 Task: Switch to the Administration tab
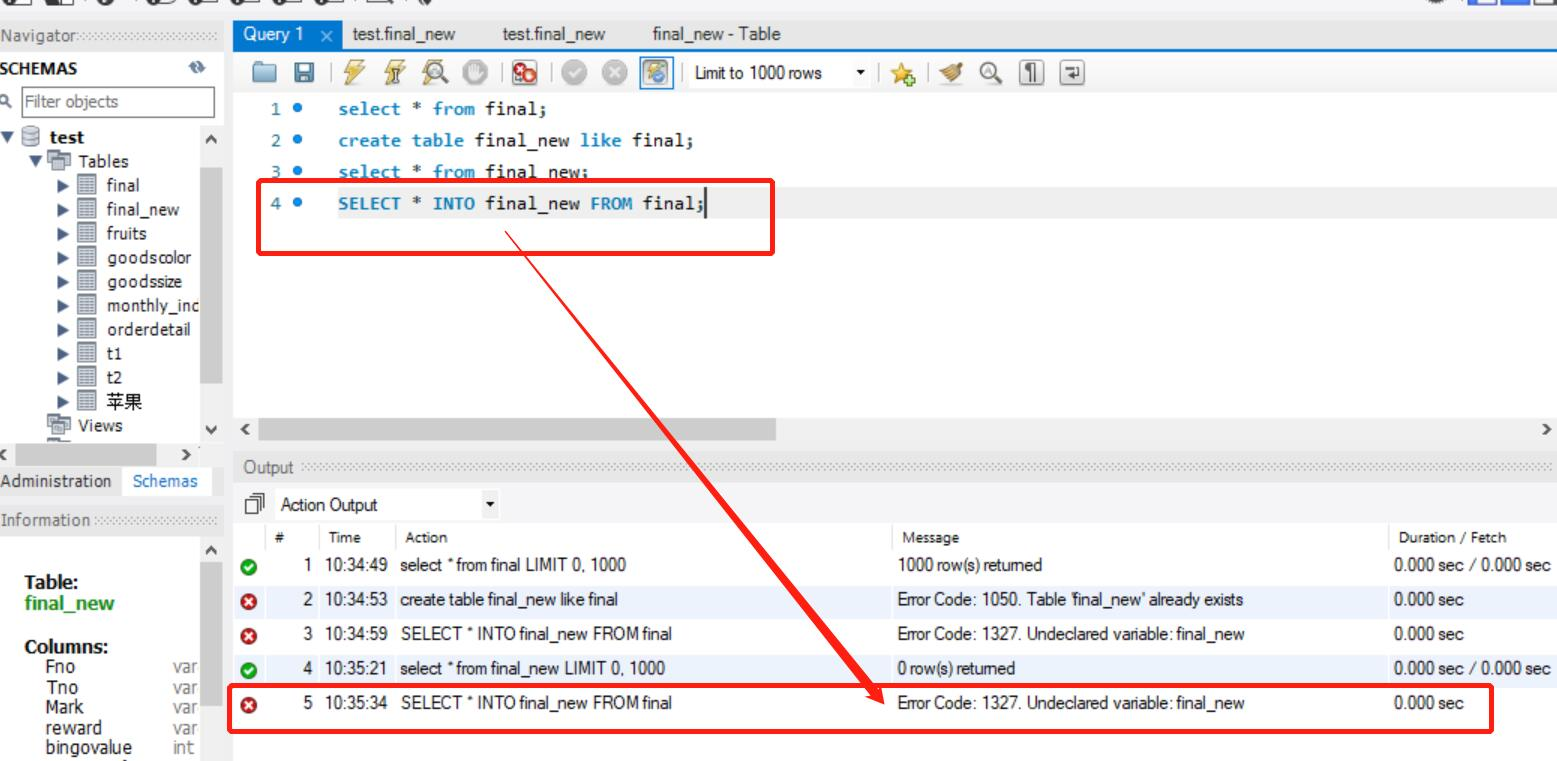click(x=56, y=481)
